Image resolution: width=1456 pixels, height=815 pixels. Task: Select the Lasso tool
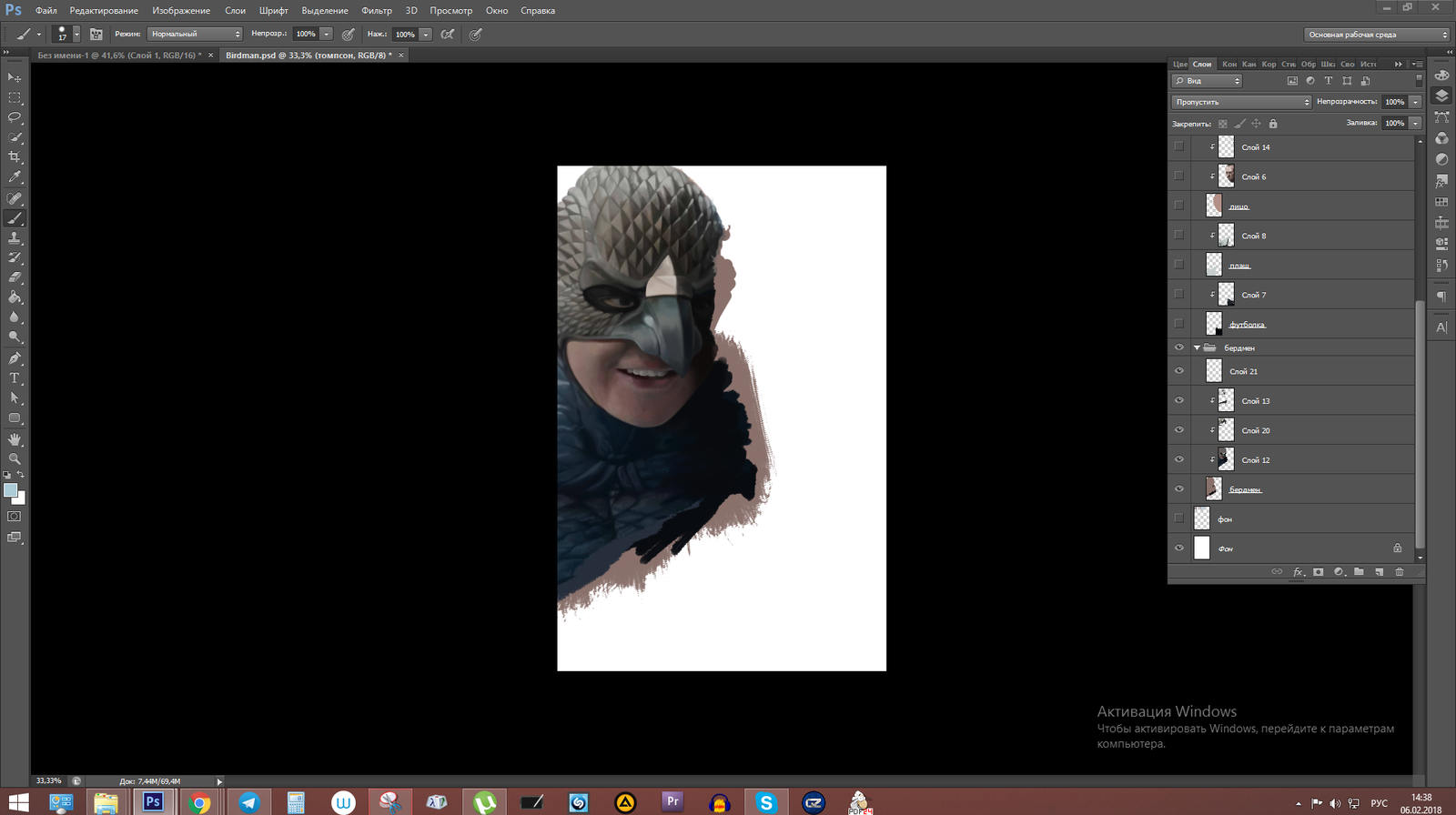(x=15, y=117)
